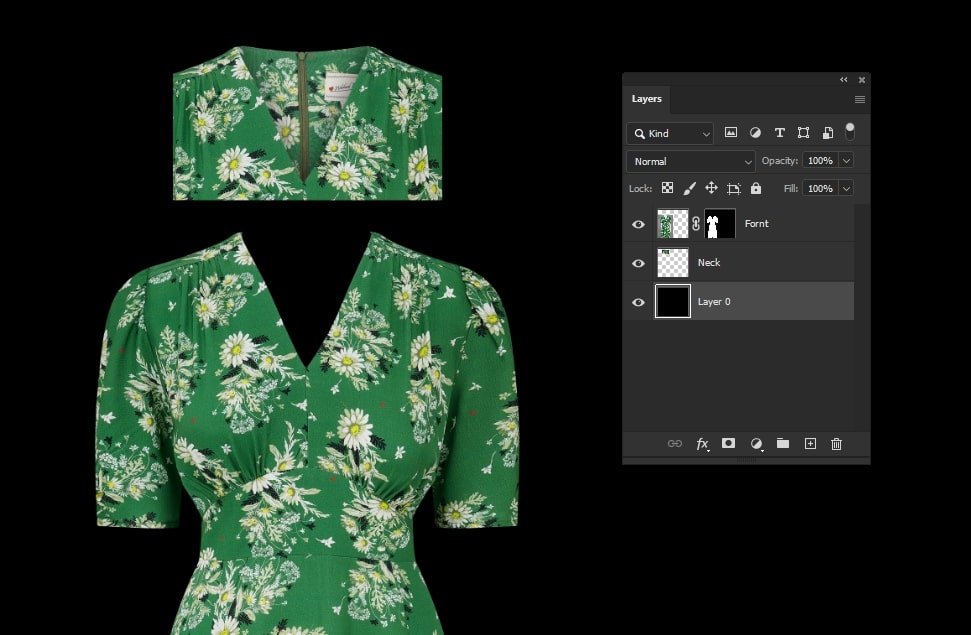This screenshot has width=971, height=635.
Task: Collapse the Layers panel to icons
Action: coord(843,79)
